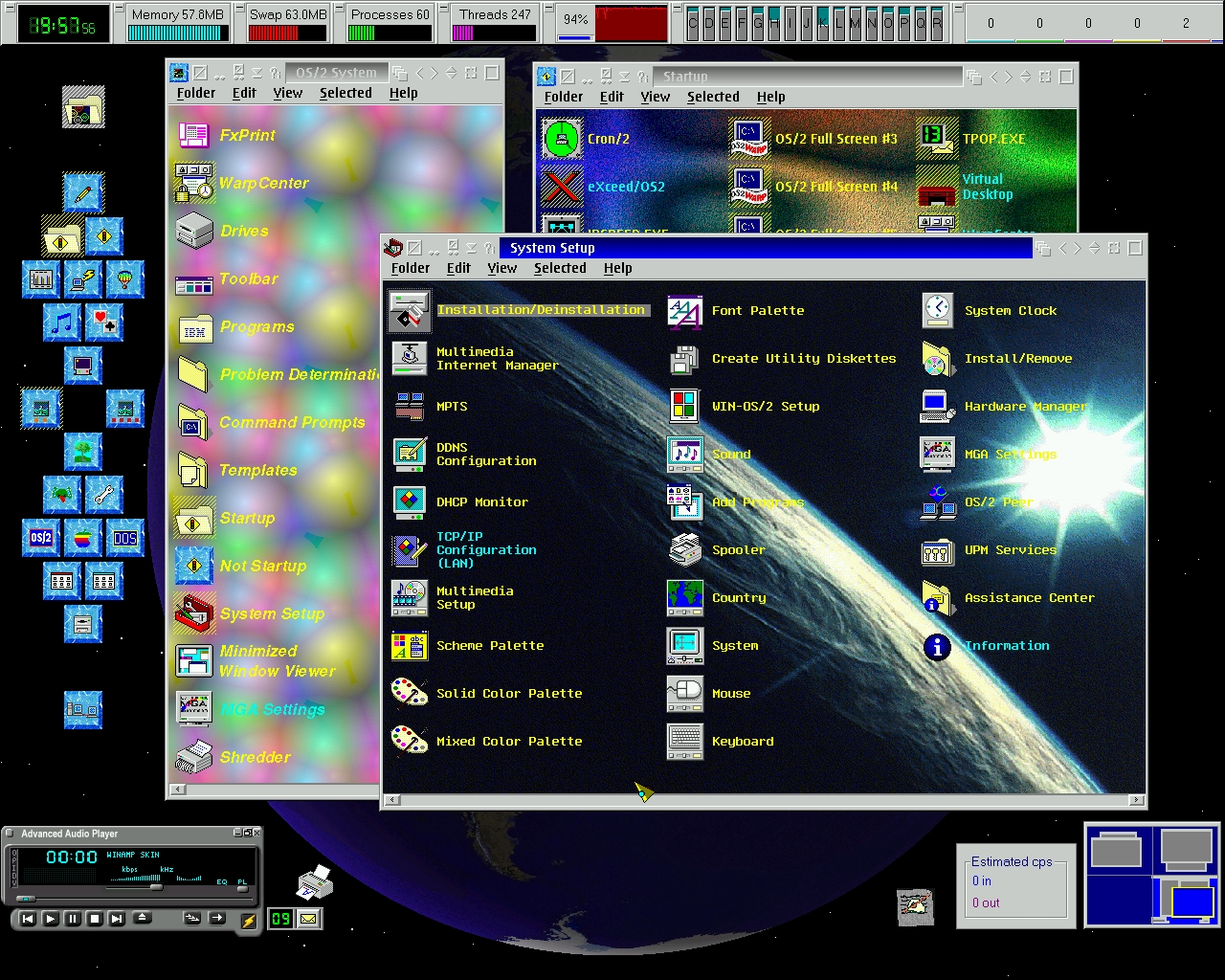Open Cron/2 icon in Startup window

[563, 139]
